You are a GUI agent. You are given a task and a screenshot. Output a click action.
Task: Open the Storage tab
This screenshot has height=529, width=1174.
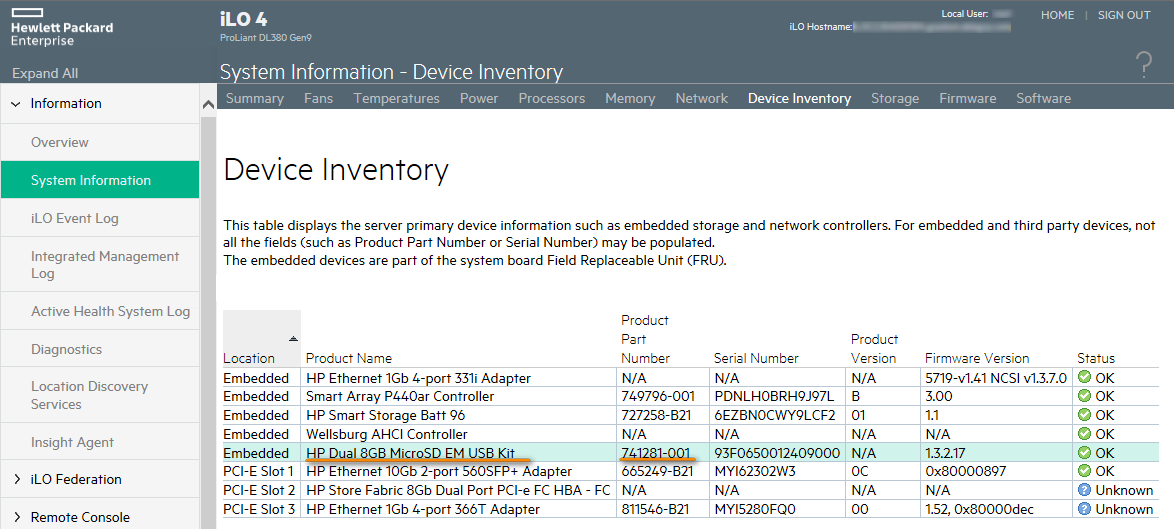click(x=894, y=98)
